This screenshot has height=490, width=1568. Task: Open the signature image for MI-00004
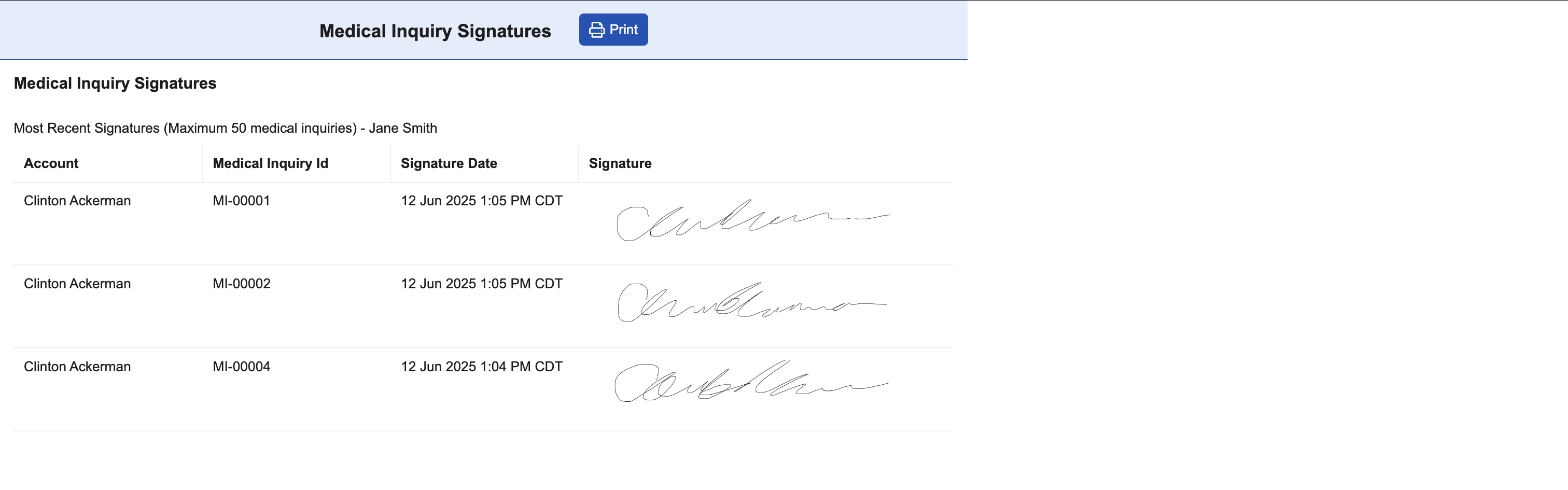pyautogui.click(x=752, y=382)
